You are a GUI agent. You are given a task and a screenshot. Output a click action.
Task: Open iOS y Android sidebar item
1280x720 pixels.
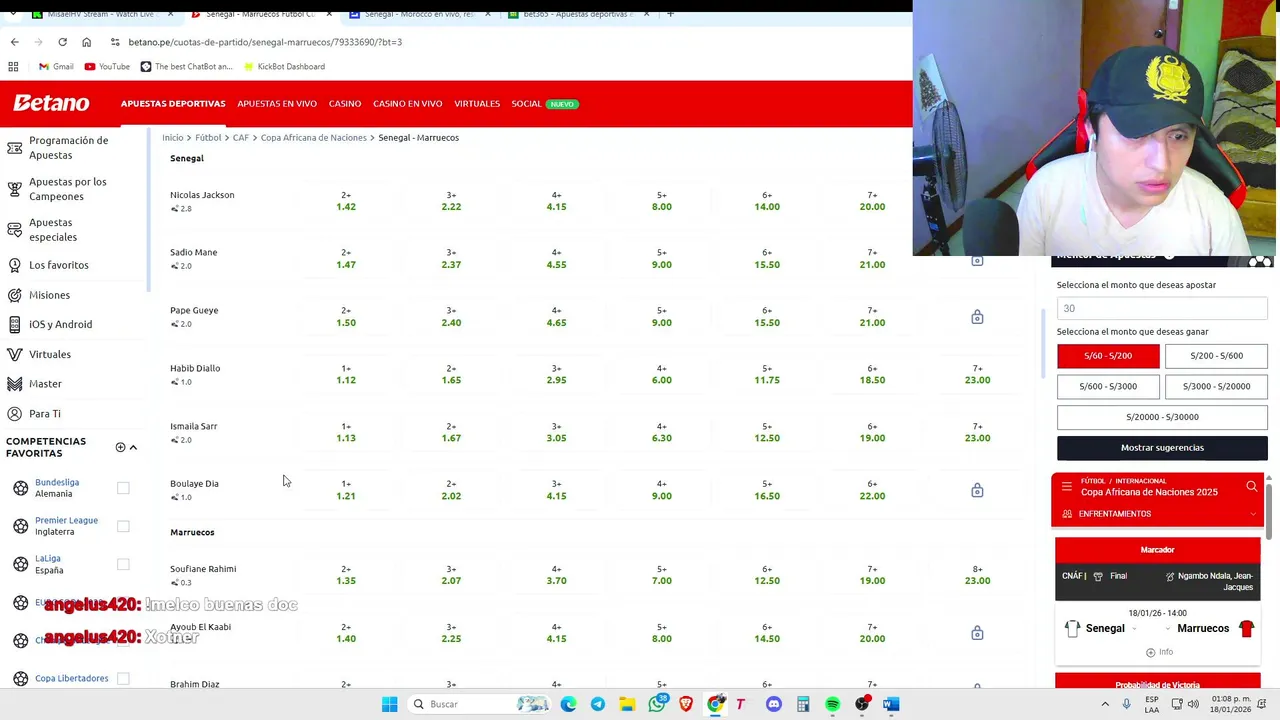tap(60, 324)
